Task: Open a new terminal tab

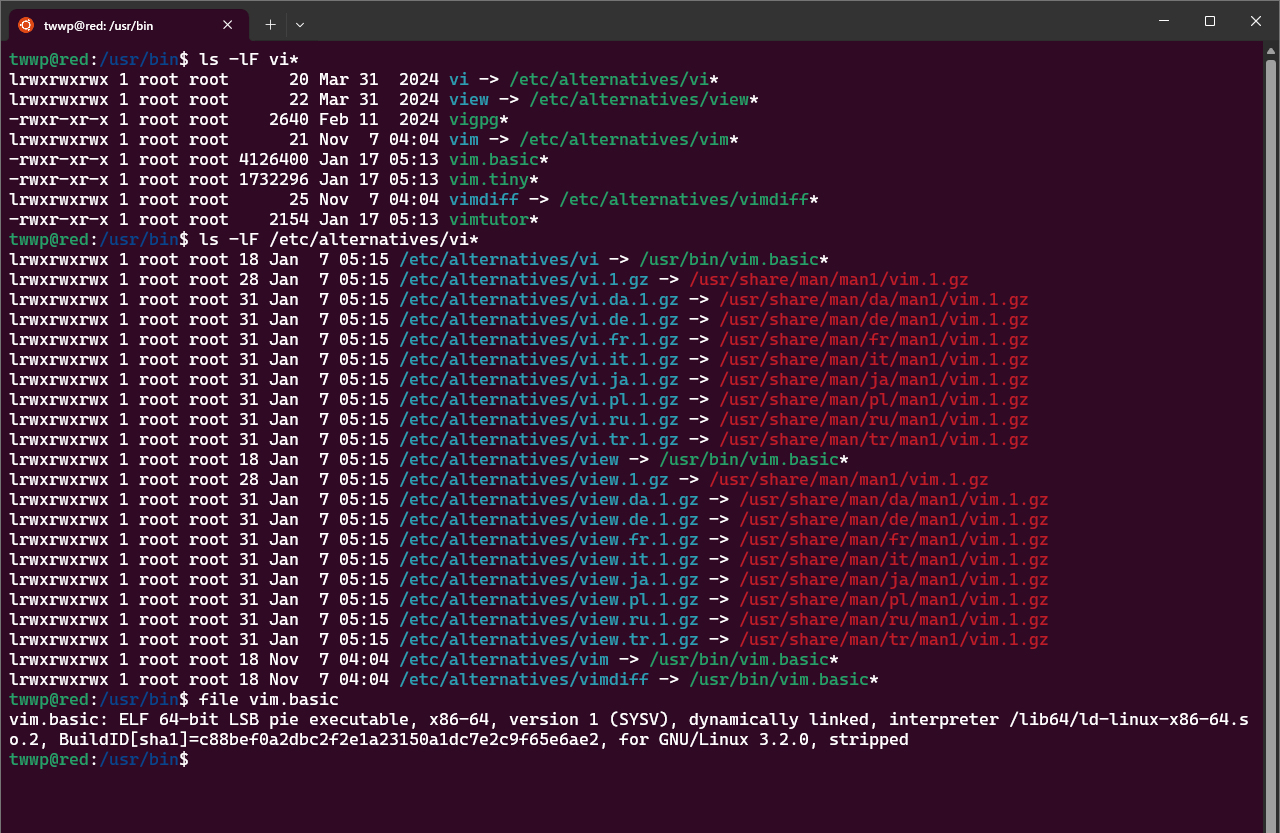Action: (x=270, y=24)
